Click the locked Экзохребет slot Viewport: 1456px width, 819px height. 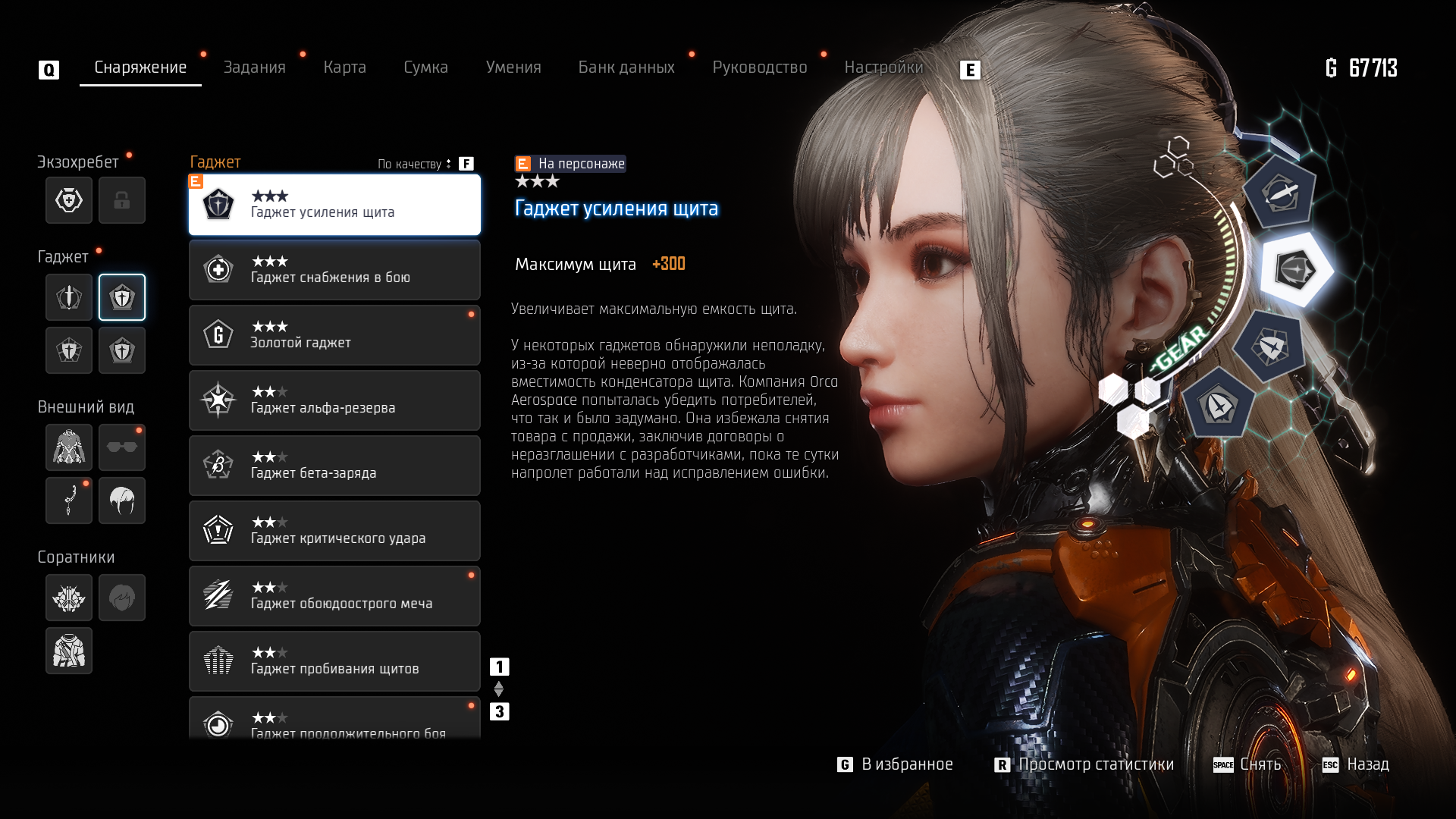coord(122,200)
